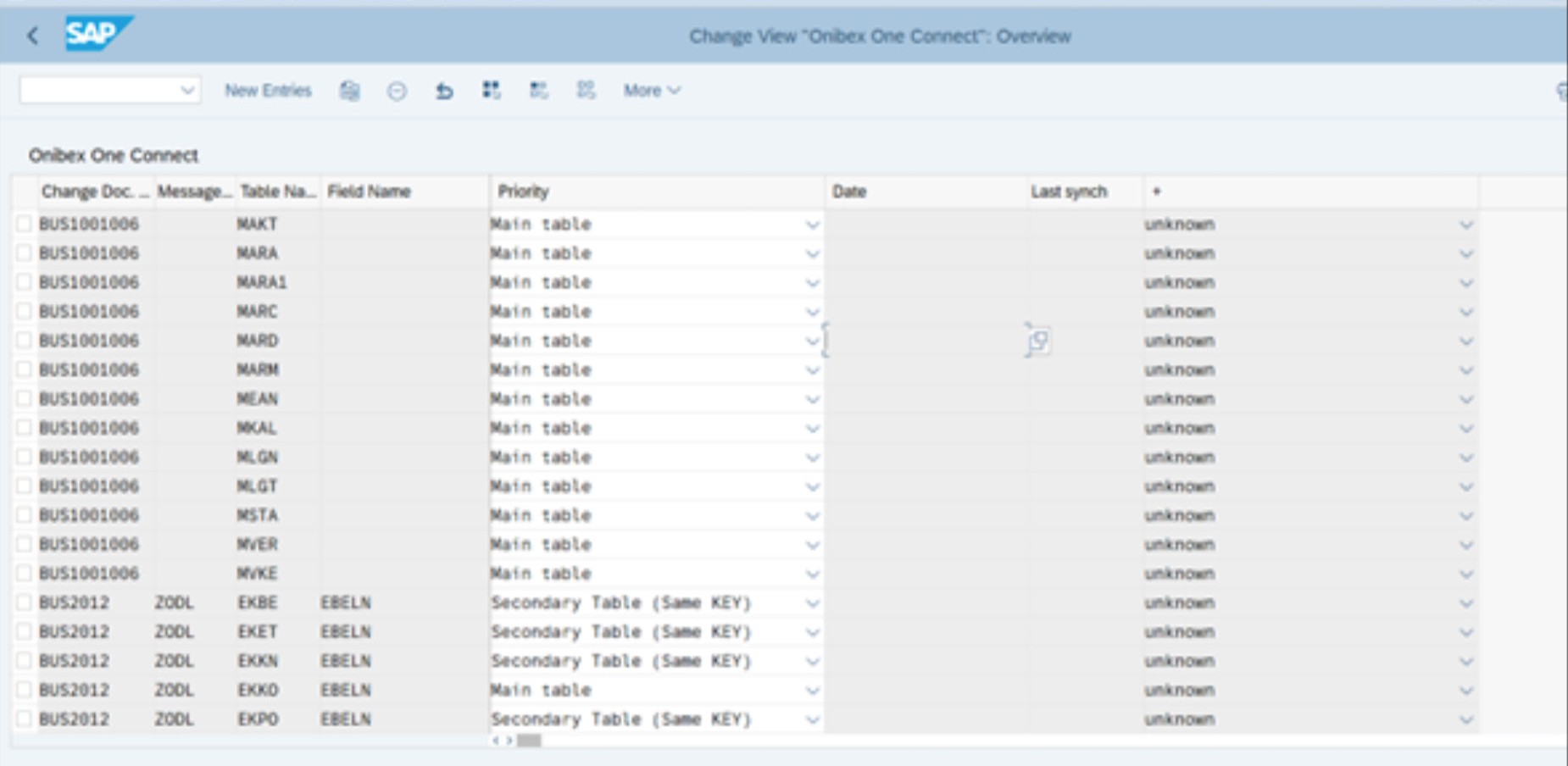Click the horizontal scrollbar thumb under the table
Image resolution: width=1568 pixels, height=766 pixels.
click(x=529, y=741)
